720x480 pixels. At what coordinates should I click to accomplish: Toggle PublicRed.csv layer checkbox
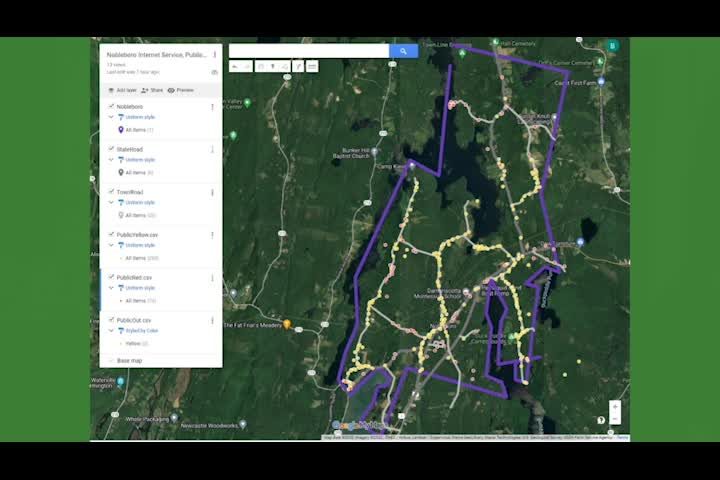pyautogui.click(x=111, y=277)
